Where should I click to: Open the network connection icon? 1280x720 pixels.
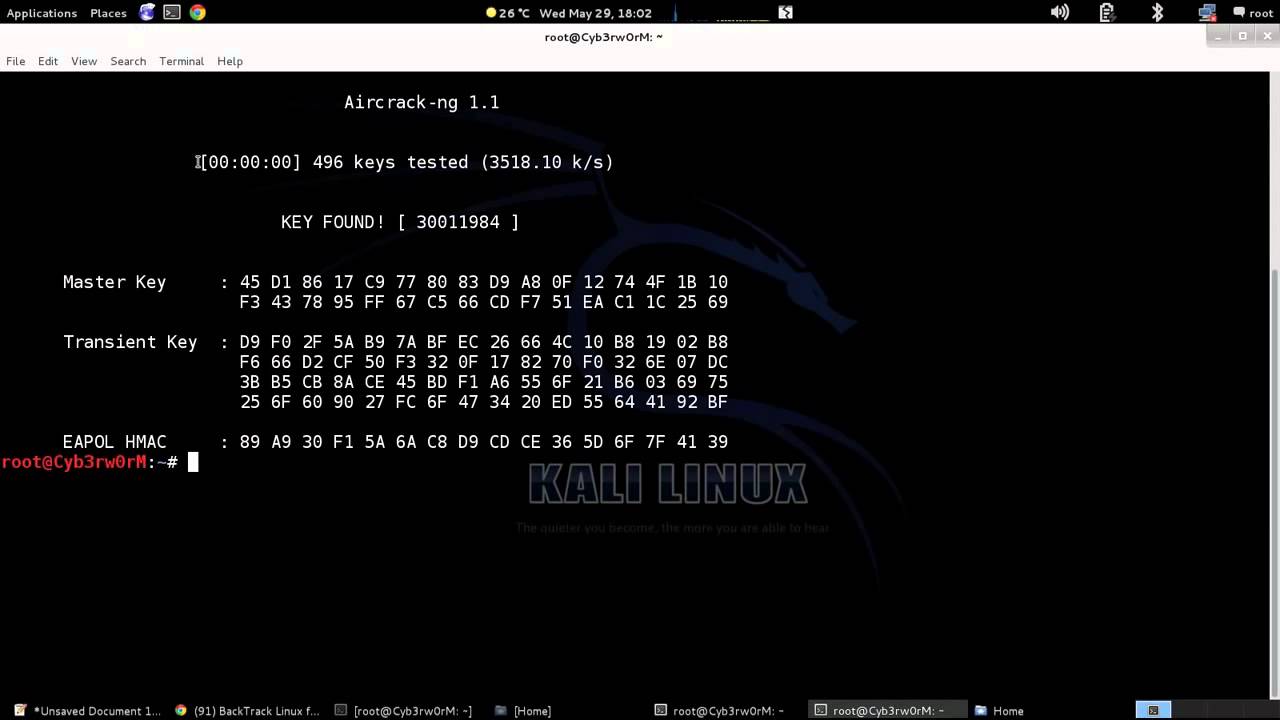tap(1205, 13)
